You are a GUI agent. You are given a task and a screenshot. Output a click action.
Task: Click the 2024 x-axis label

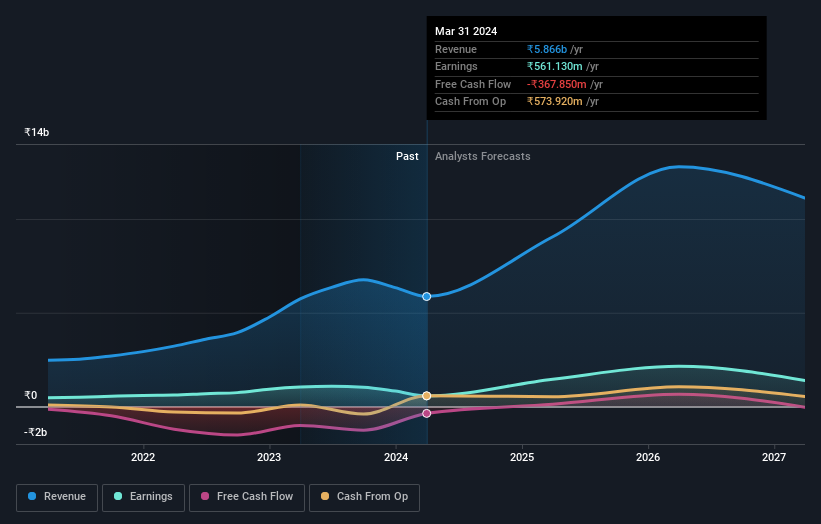pos(396,457)
